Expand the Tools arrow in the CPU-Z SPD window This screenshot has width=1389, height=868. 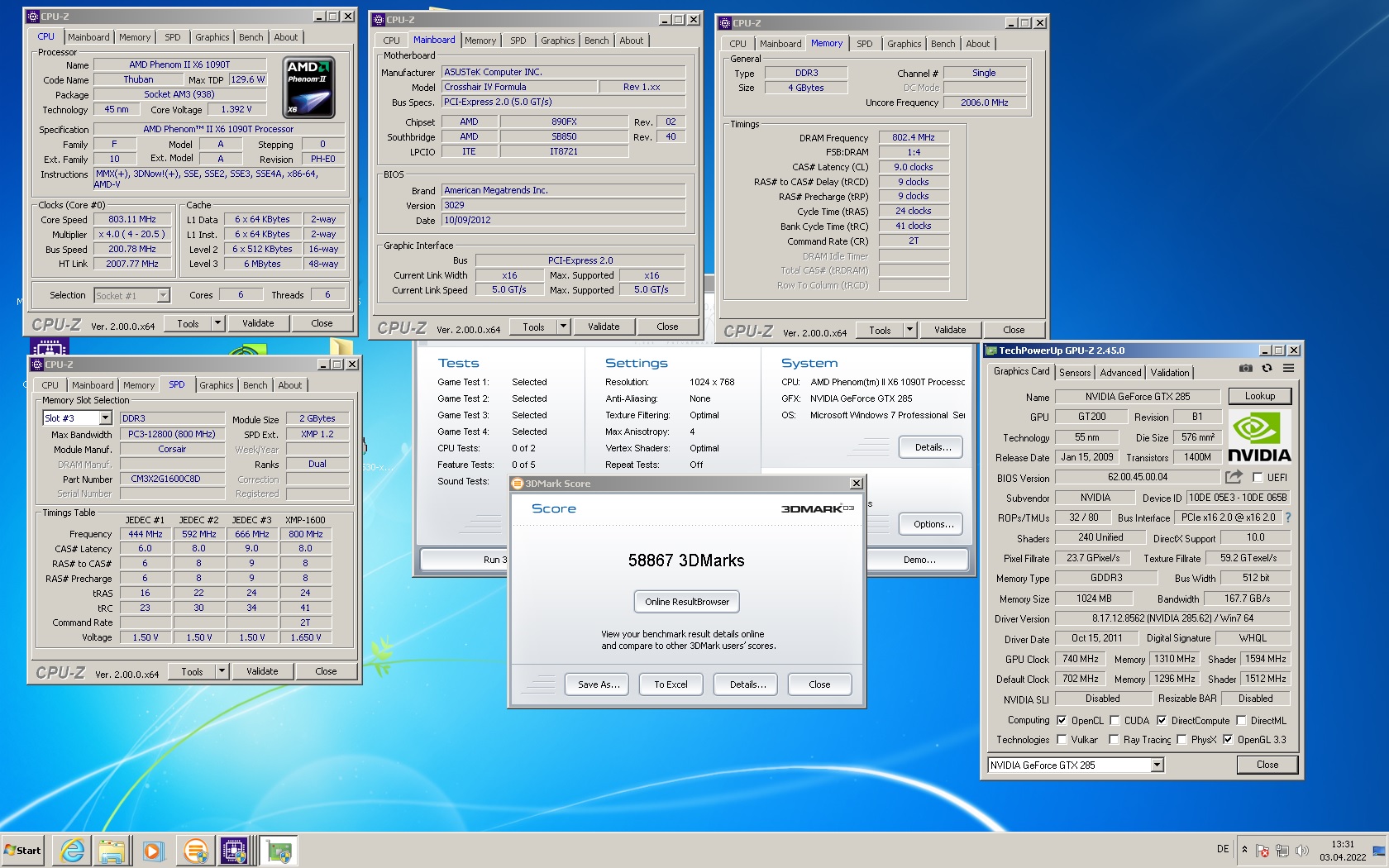pyautogui.click(x=222, y=671)
